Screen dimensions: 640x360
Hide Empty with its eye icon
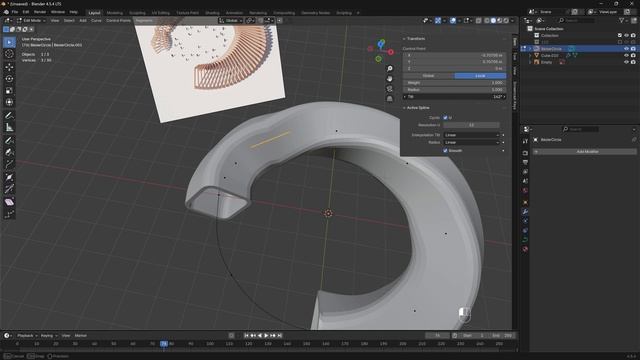(626, 62)
